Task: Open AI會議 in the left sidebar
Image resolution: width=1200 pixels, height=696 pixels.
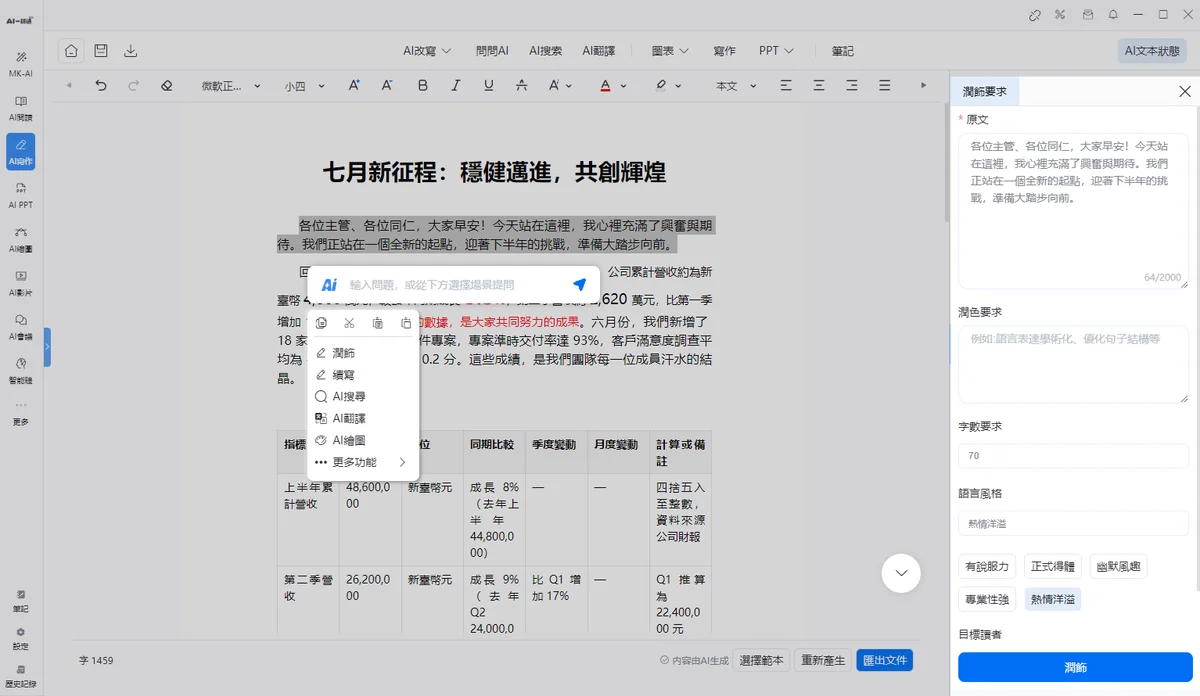Action: click(x=20, y=326)
